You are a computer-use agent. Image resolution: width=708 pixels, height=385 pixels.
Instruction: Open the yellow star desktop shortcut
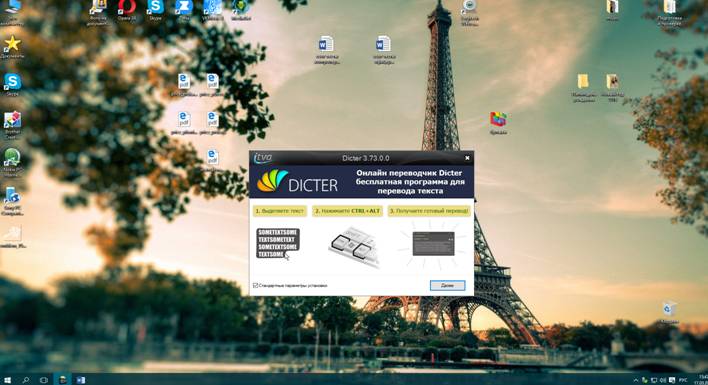(12, 47)
